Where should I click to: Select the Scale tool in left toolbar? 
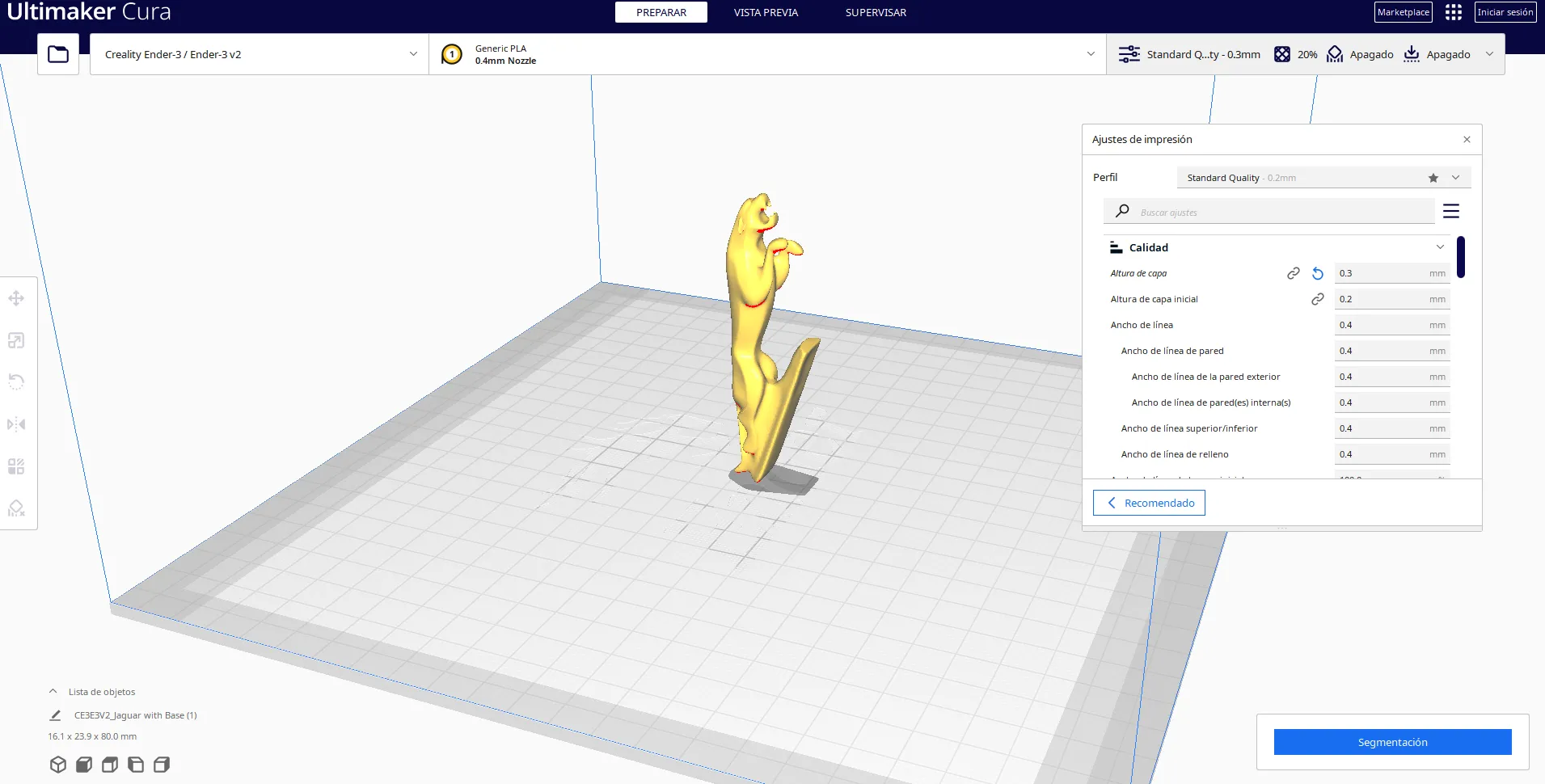pos(16,340)
